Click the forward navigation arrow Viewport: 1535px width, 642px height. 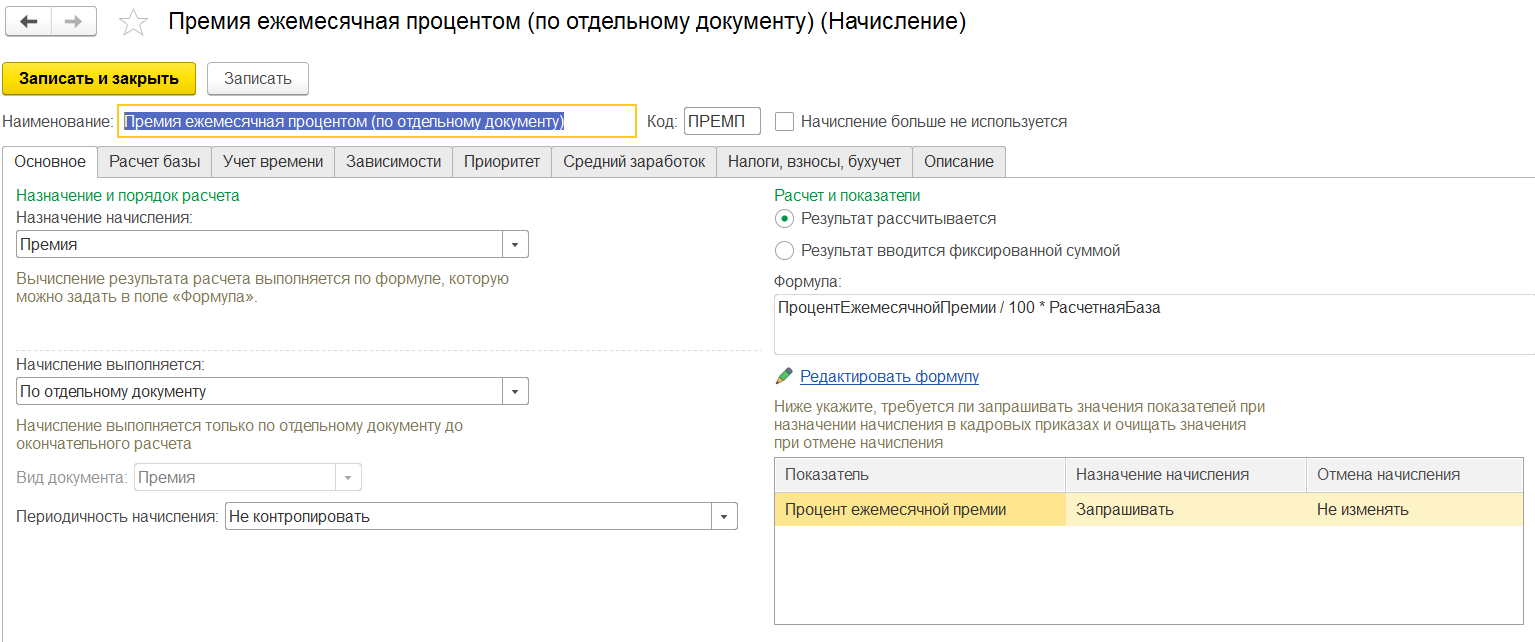tap(75, 23)
